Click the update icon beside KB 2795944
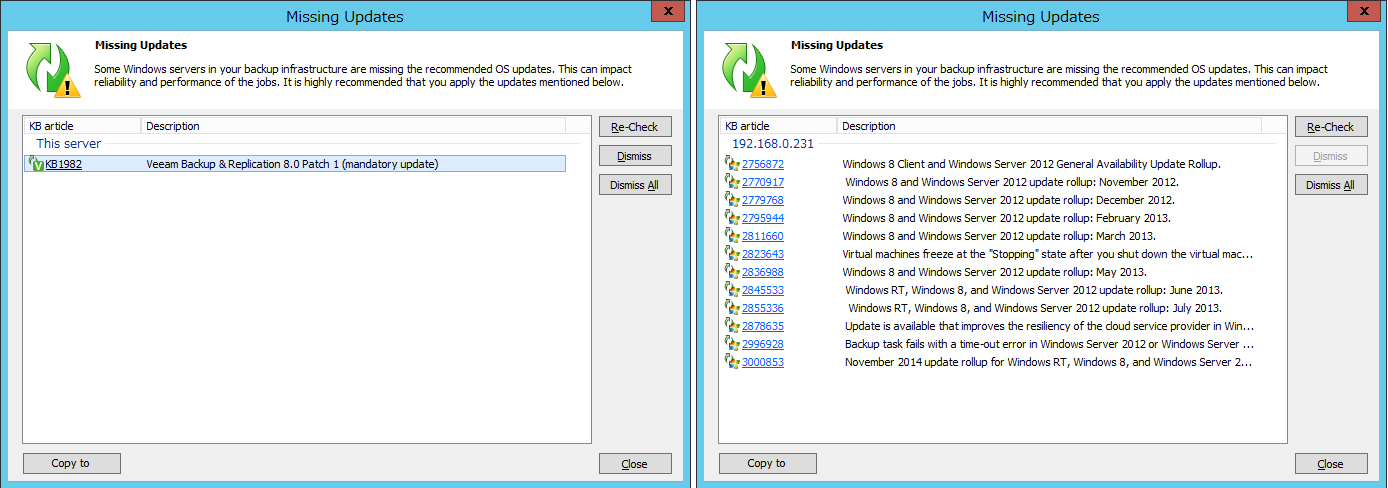The image size is (1388, 488). 732,218
